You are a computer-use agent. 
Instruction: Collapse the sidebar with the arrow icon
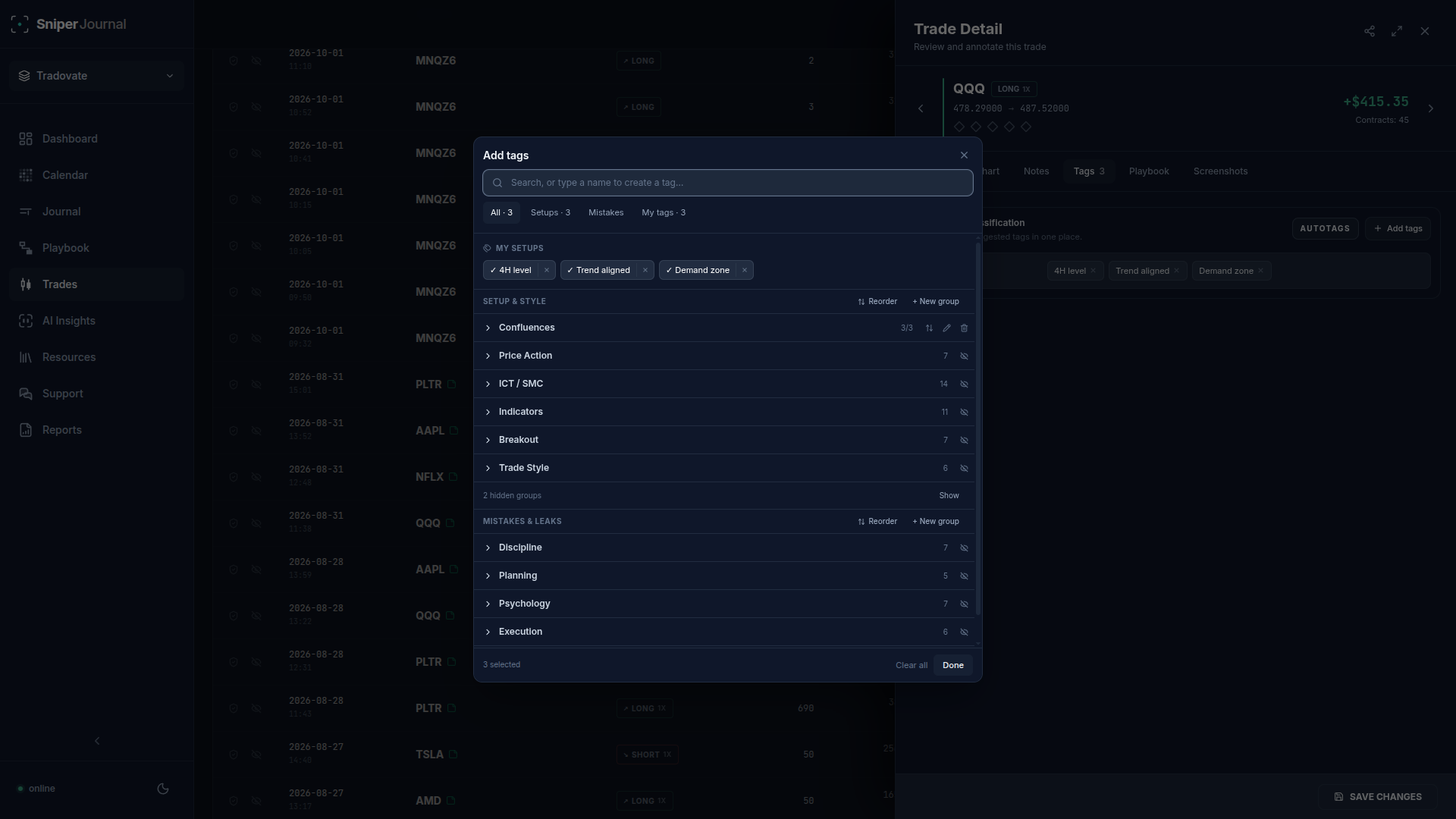point(97,741)
